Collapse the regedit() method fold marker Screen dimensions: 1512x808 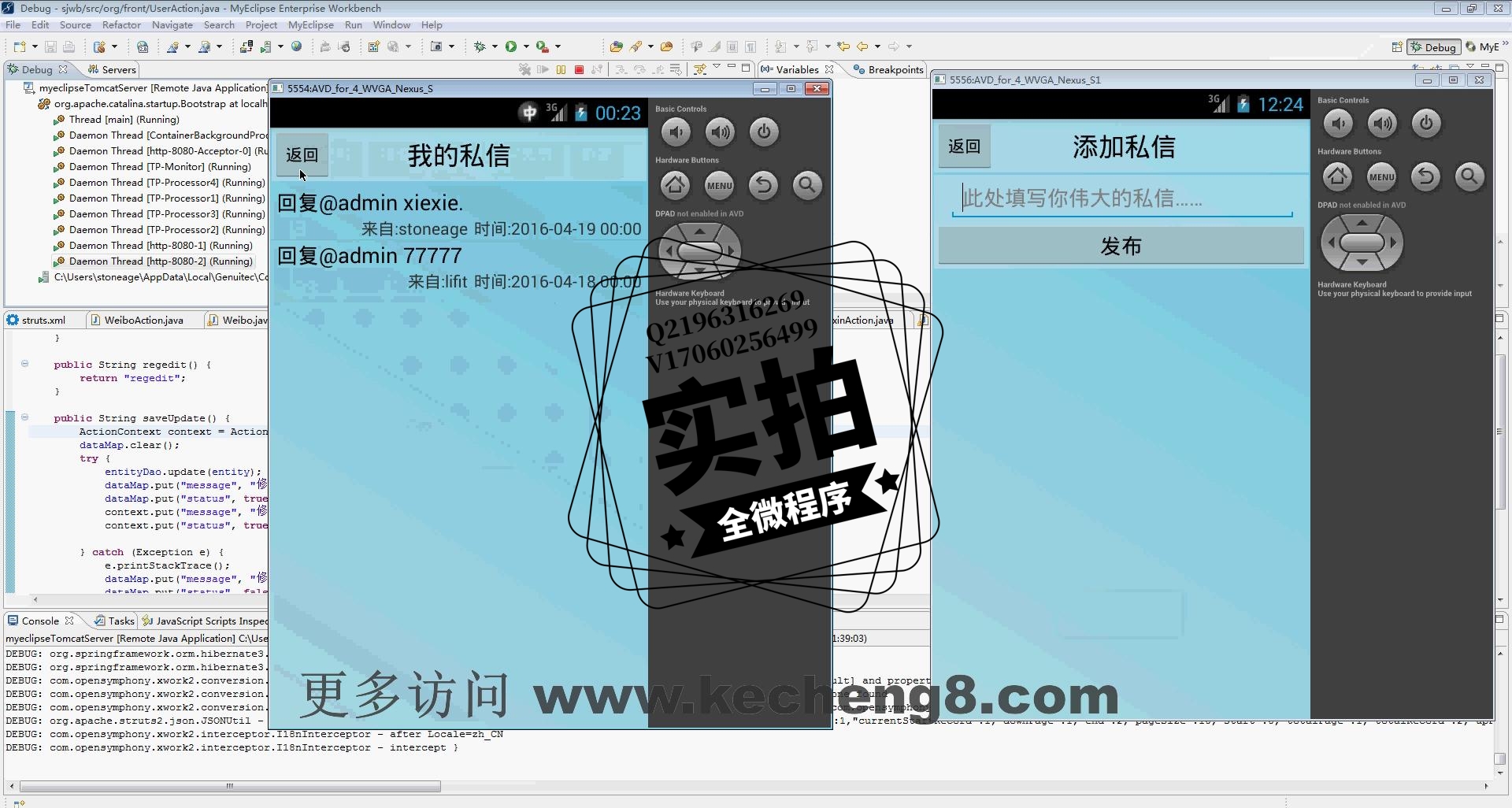pos(24,364)
